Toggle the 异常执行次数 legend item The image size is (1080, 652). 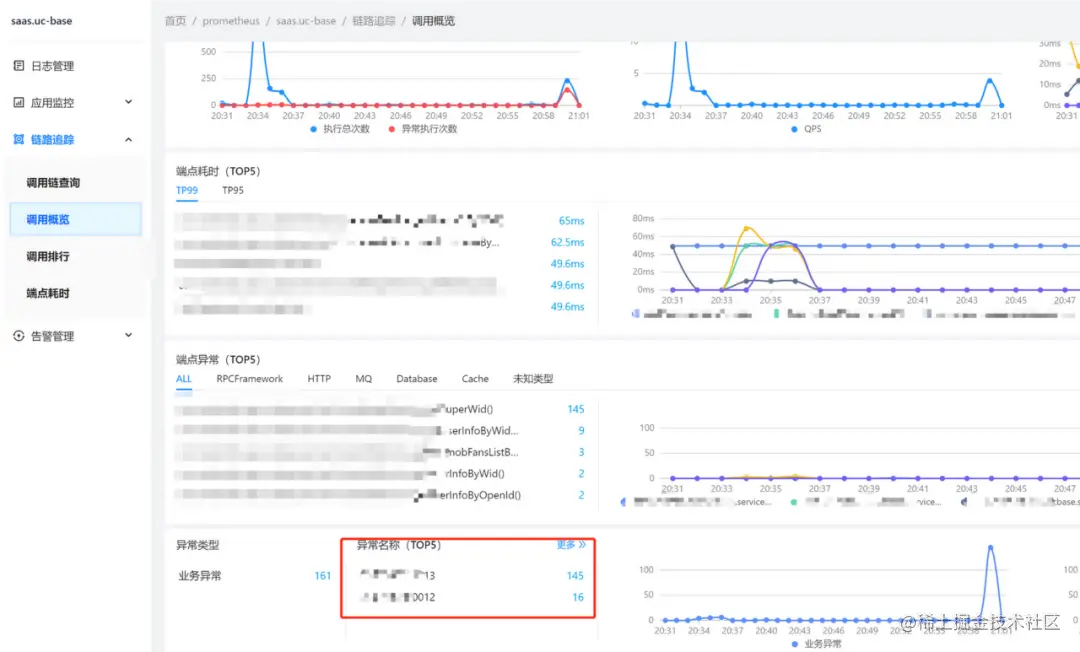coord(423,129)
